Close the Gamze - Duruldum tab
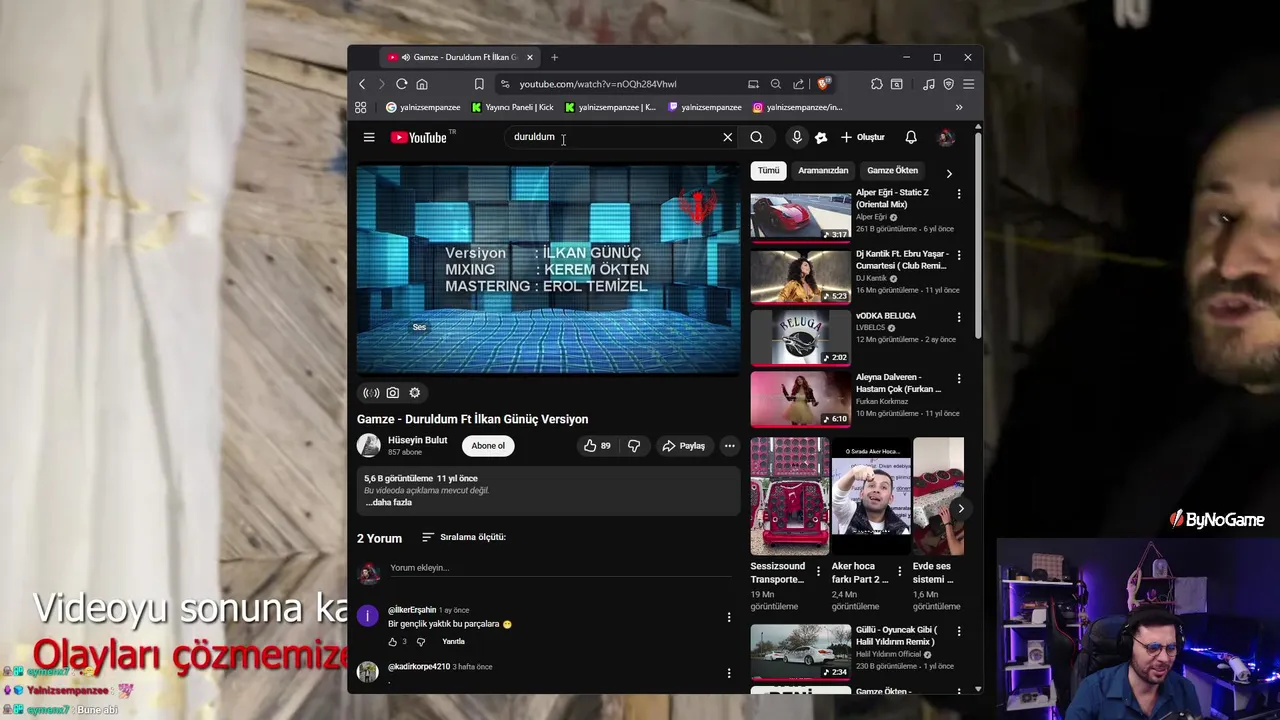This screenshot has width=1280, height=720. [530, 57]
